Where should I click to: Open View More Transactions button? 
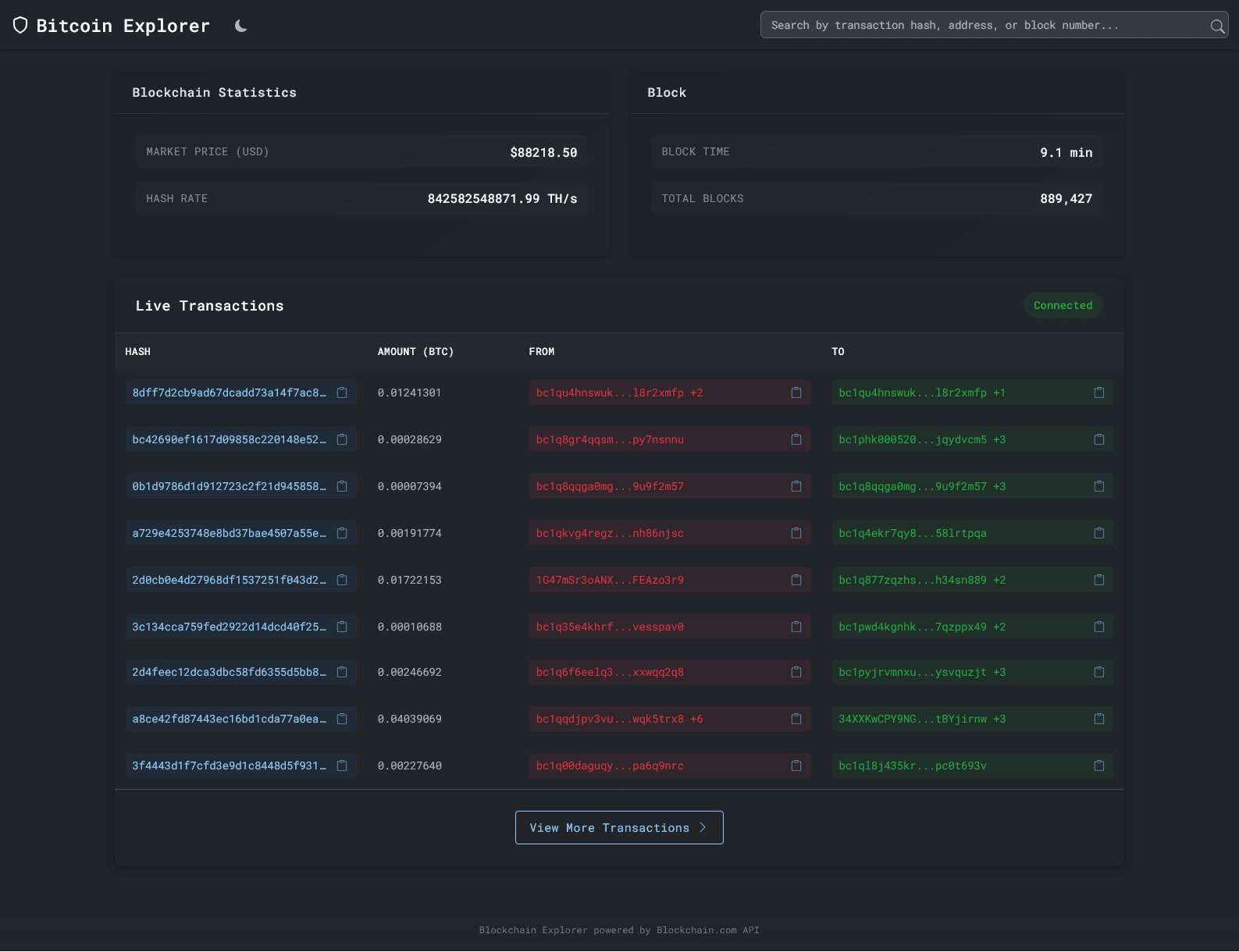(618, 827)
